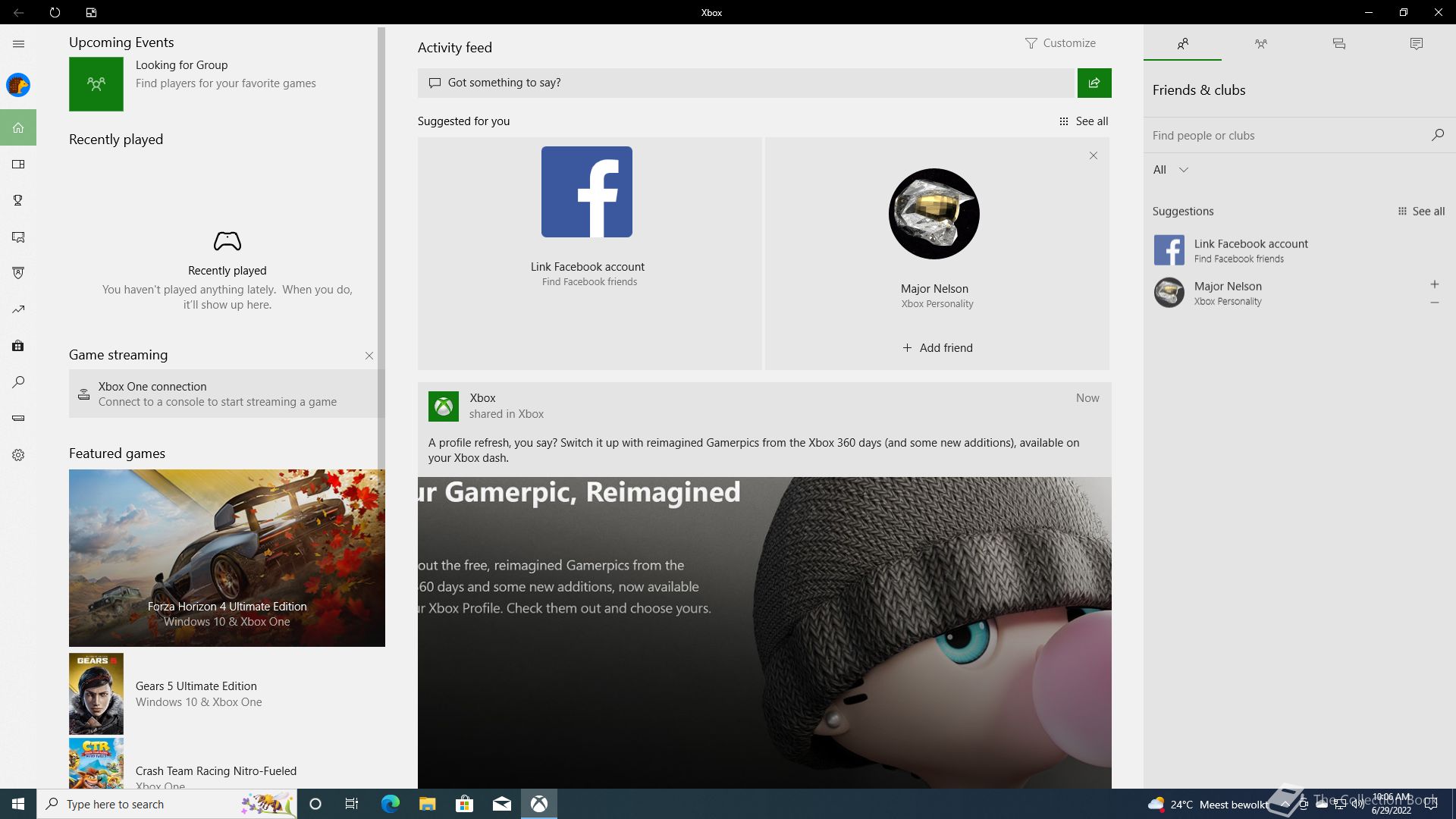Open the Connection console icon in sidebar
The image size is (1456, 819).
click(18, 419)
